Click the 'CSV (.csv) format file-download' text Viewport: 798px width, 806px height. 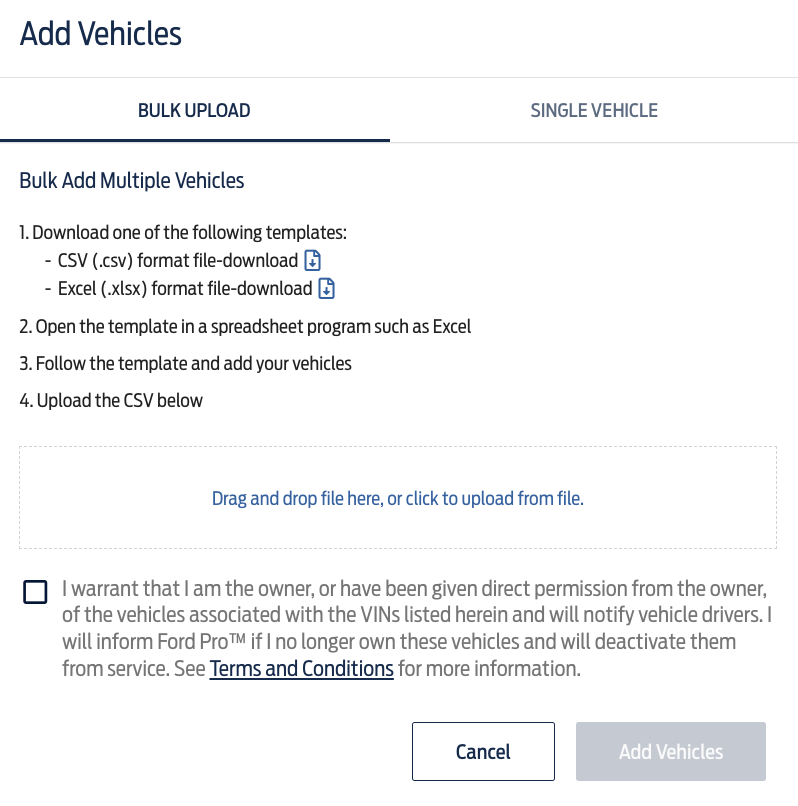178,261
